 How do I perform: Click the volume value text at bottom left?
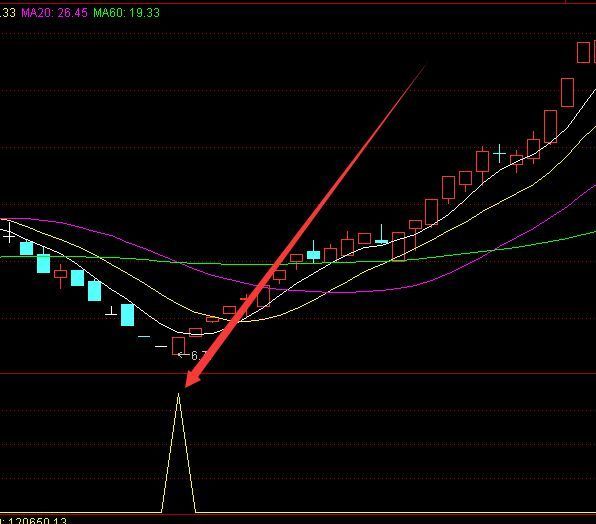34,520
